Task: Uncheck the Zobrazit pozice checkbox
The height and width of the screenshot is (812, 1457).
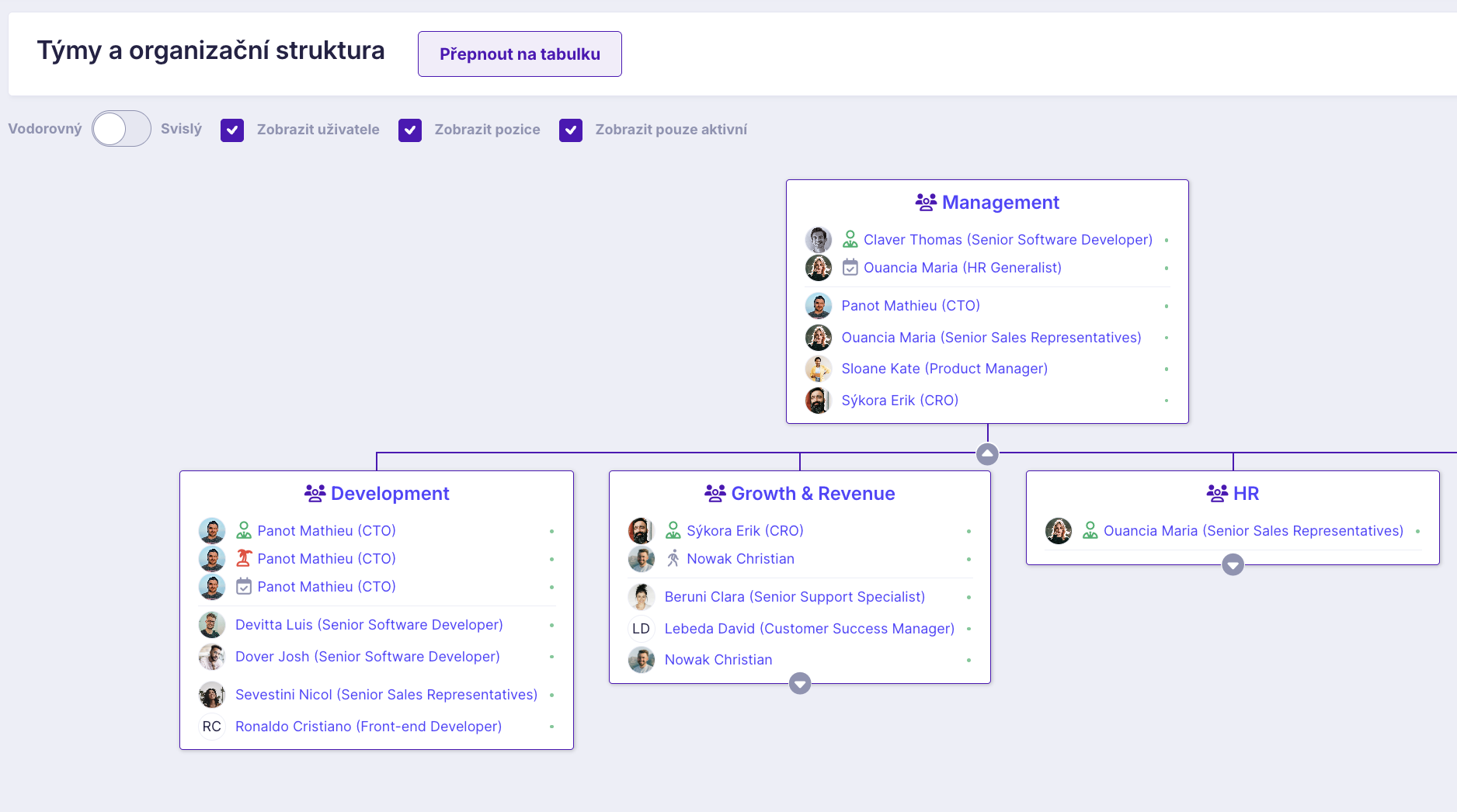Action: click(410, 130)
